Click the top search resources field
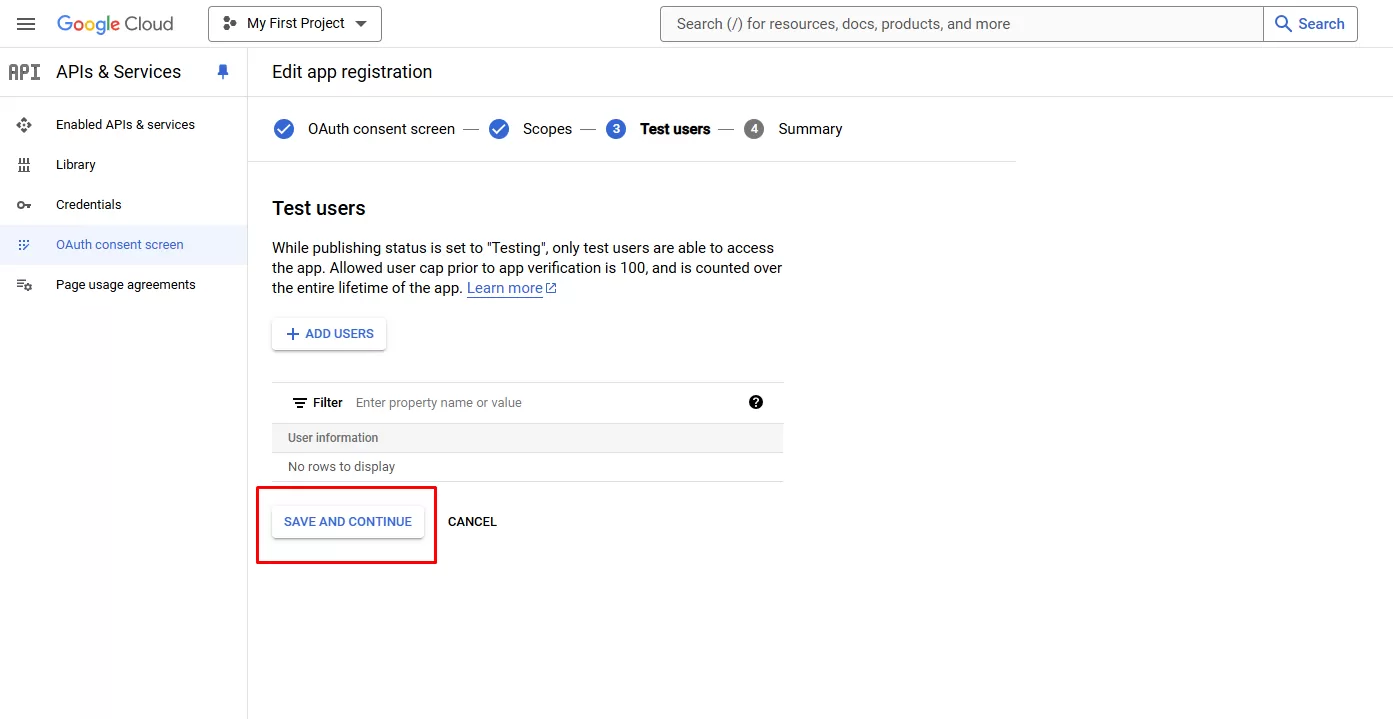 click(960, 24)
